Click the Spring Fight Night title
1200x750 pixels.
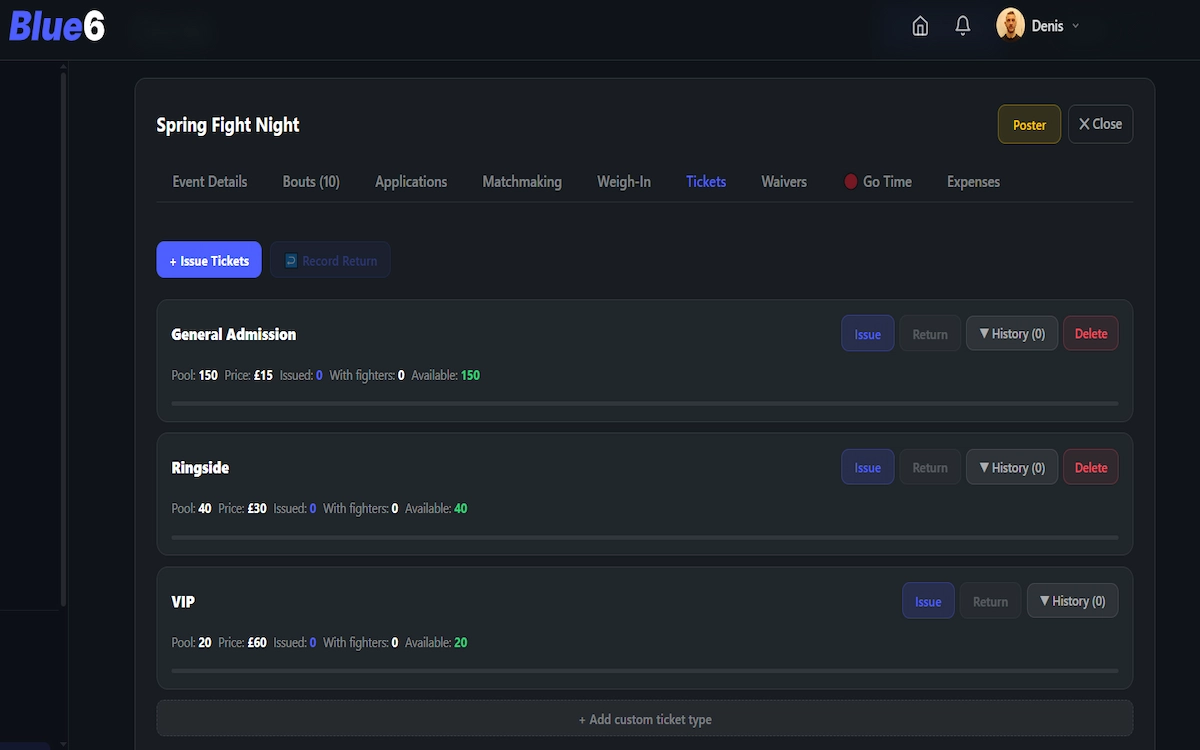pos(228,125)
